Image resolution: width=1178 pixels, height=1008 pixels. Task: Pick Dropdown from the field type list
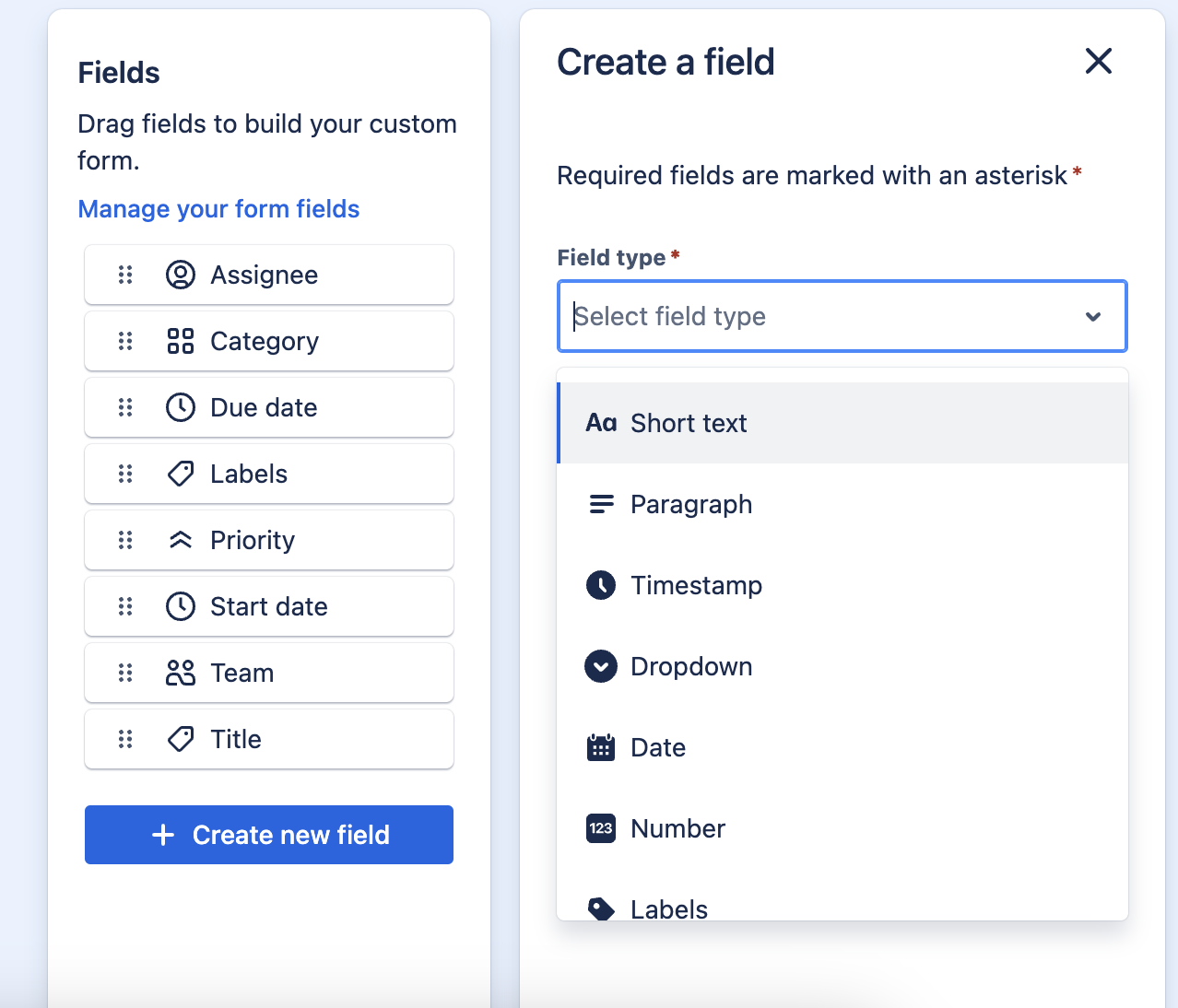point(842,666)
